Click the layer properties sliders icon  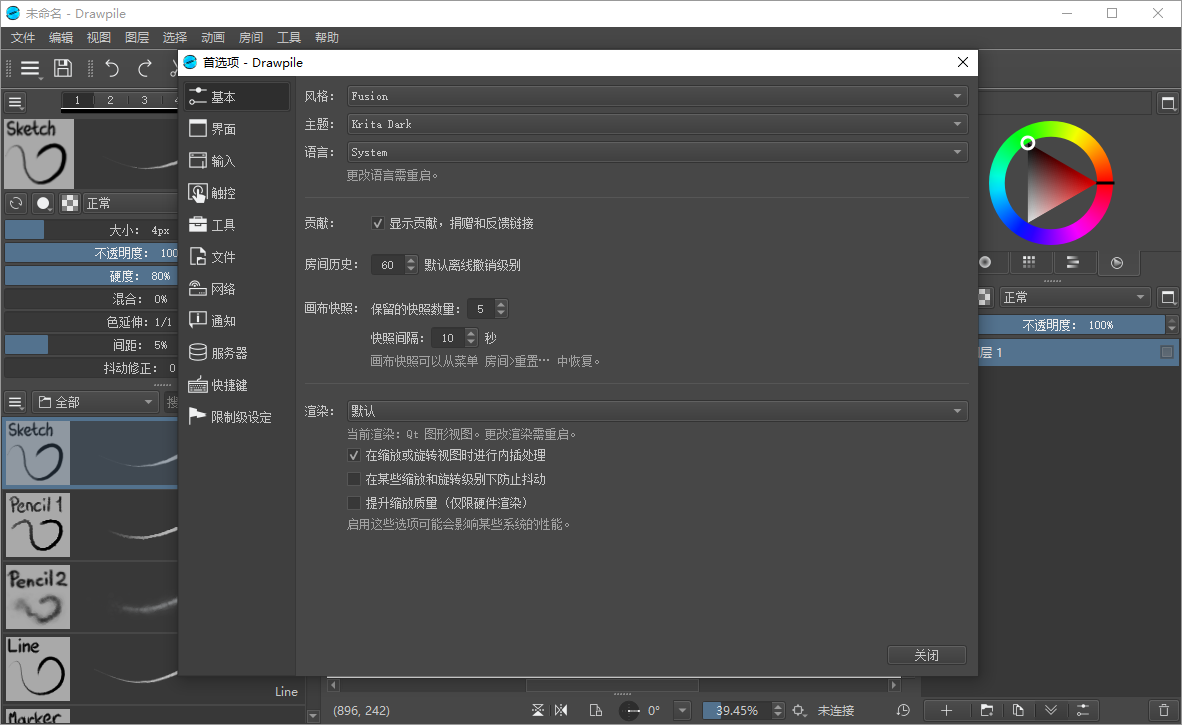[x=1082, y=710]
